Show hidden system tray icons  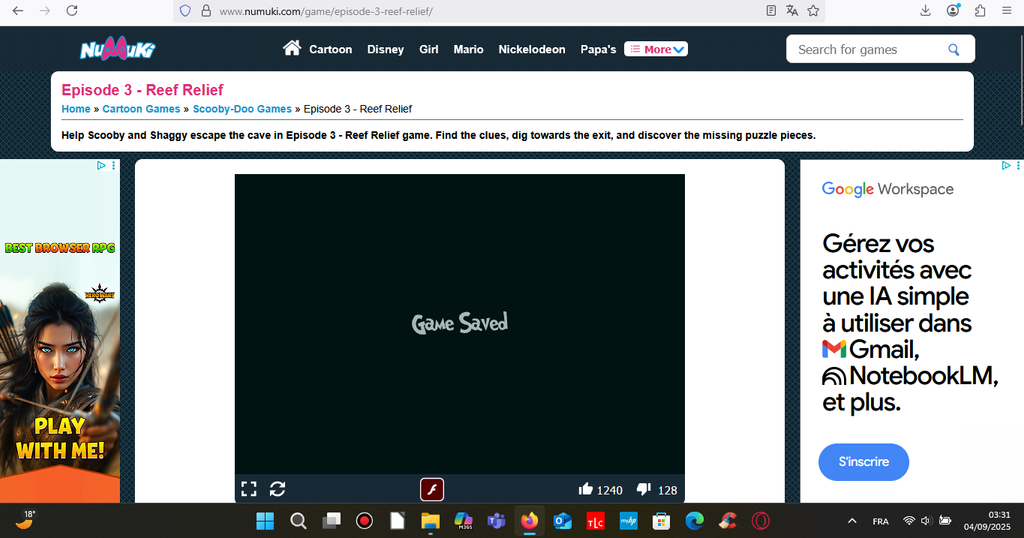click(x=852, y=521)
